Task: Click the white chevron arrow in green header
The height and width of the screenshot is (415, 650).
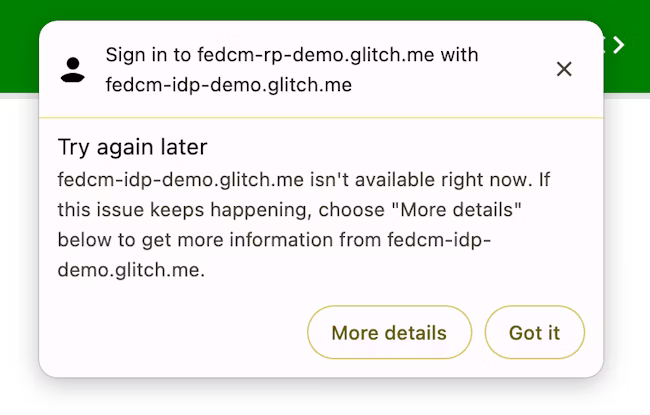Action: [x=619, y=45]
